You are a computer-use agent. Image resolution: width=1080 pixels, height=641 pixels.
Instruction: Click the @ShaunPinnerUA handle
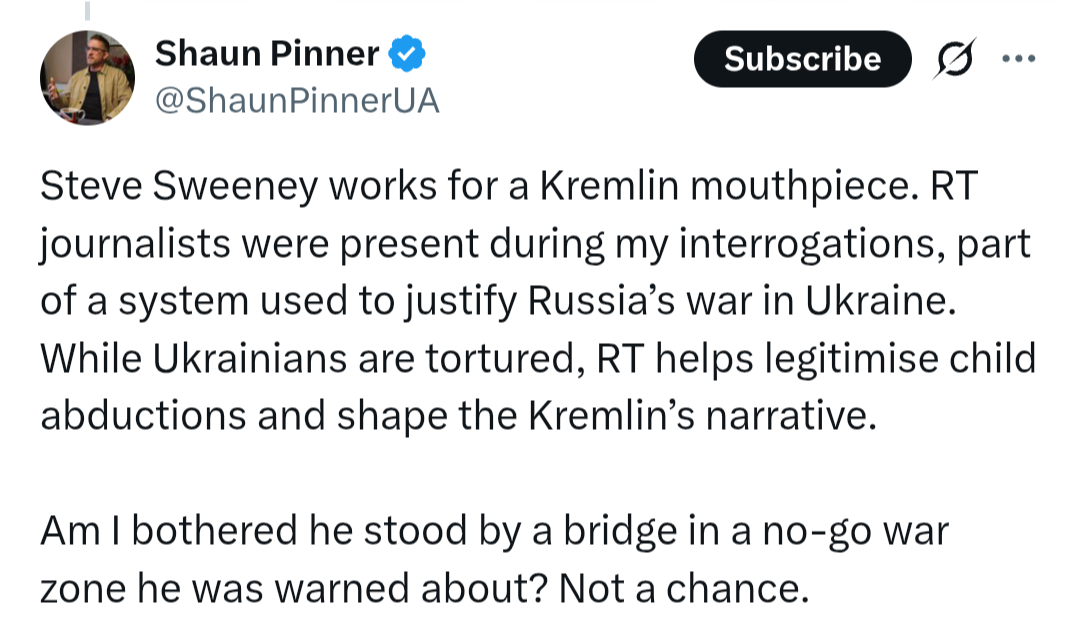point(297,101)
